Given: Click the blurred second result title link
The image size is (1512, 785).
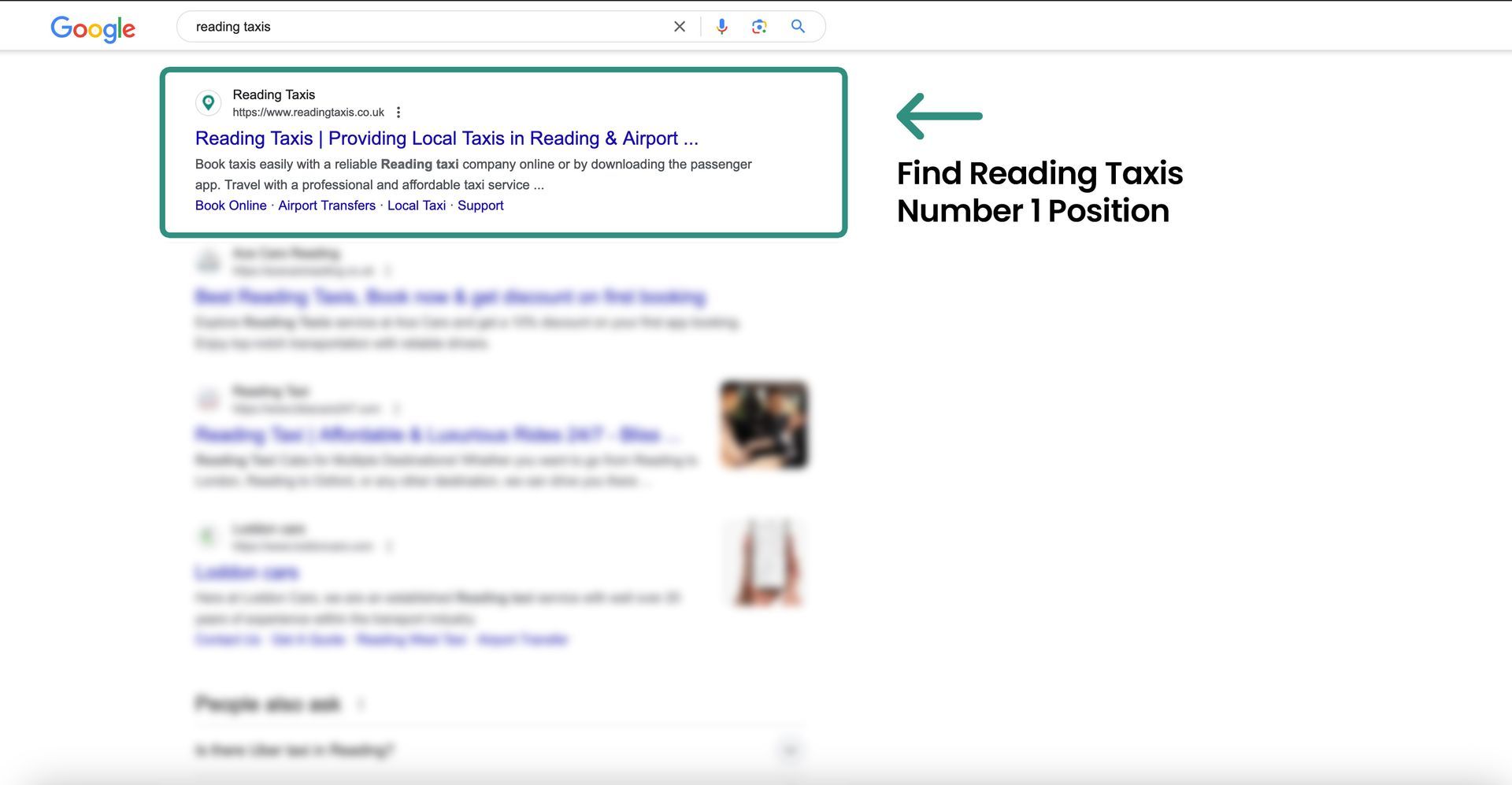Looking at the screenshot, I should point(450,297).
